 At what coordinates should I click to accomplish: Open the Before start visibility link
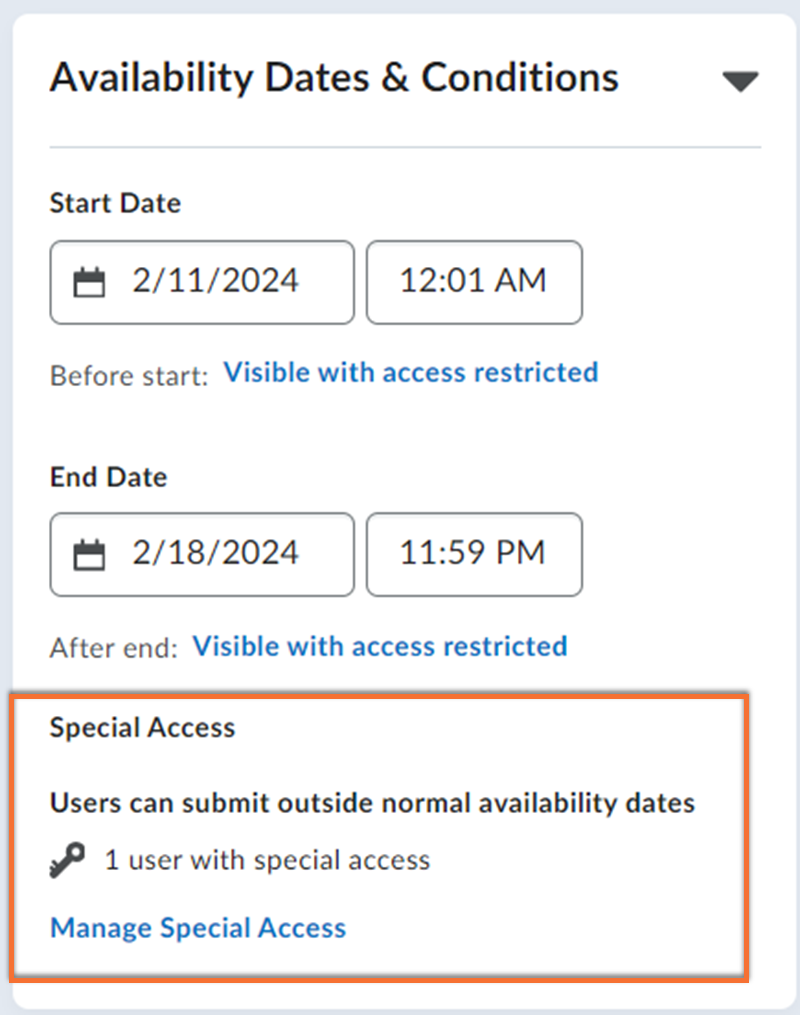pos(410,373)
